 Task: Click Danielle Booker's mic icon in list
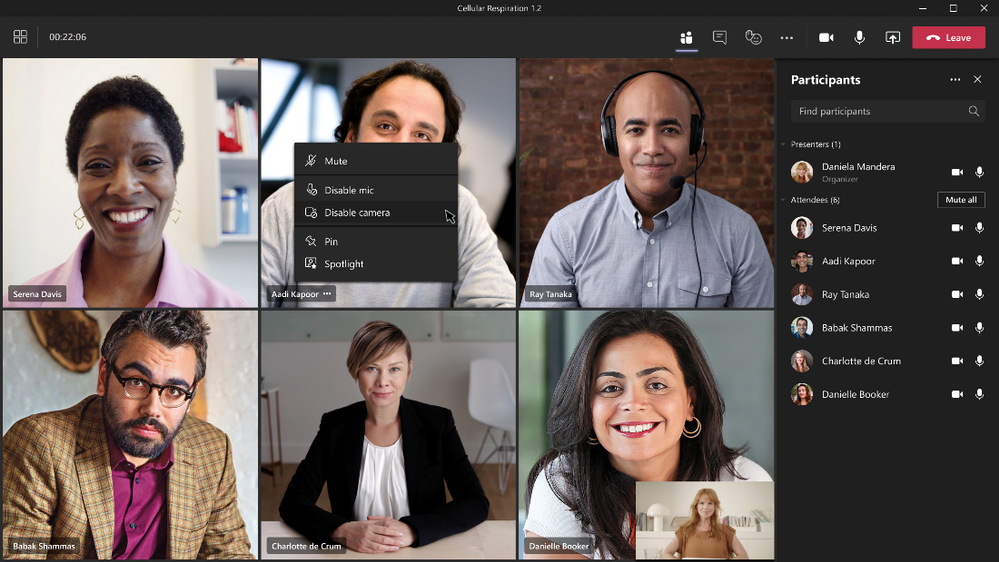coord(979,394)
